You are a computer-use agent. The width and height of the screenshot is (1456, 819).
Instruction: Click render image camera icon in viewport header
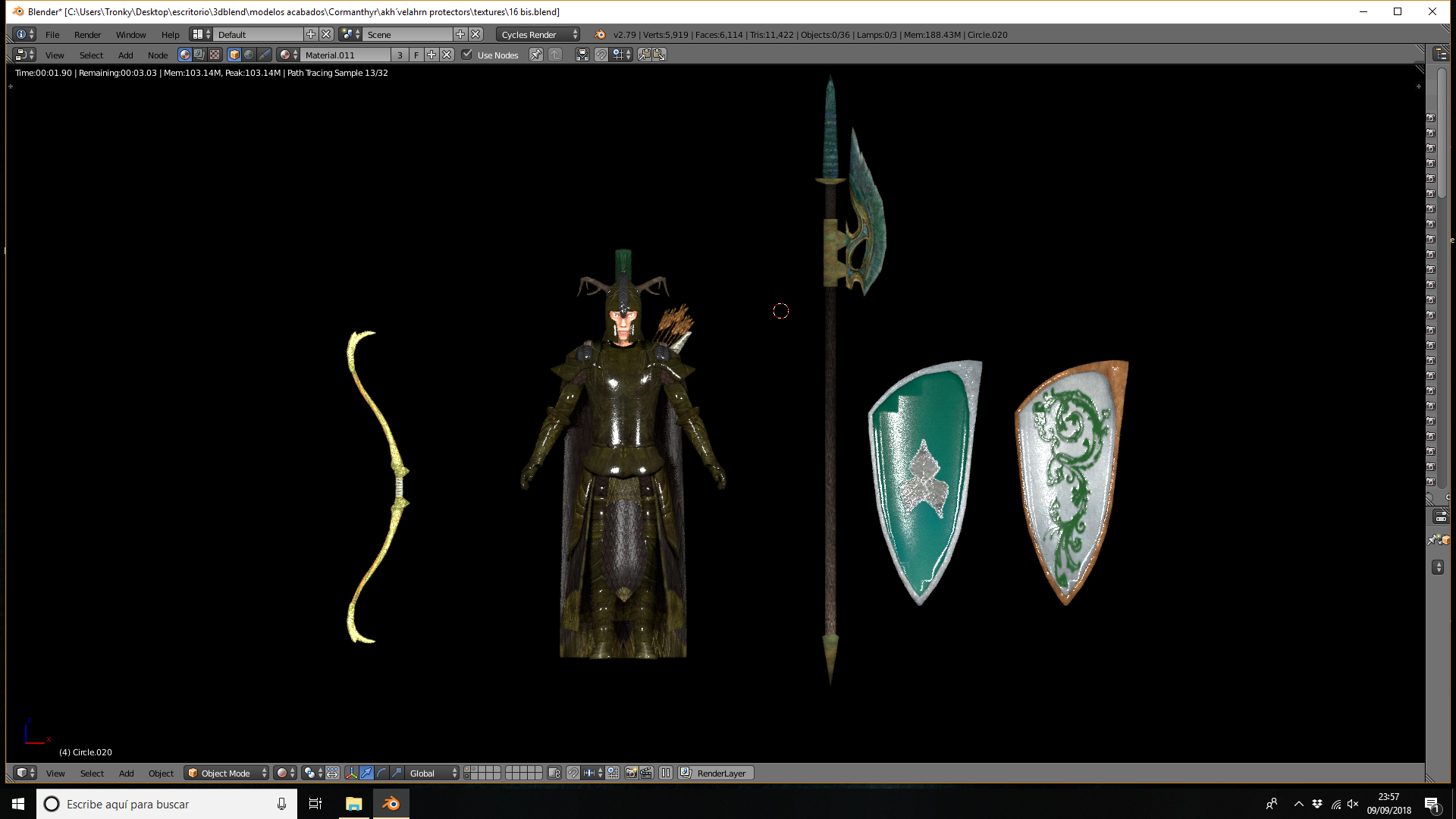tap(631, 773)
